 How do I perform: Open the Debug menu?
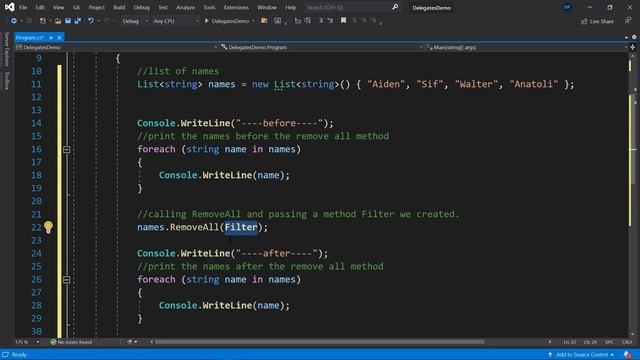142,7
